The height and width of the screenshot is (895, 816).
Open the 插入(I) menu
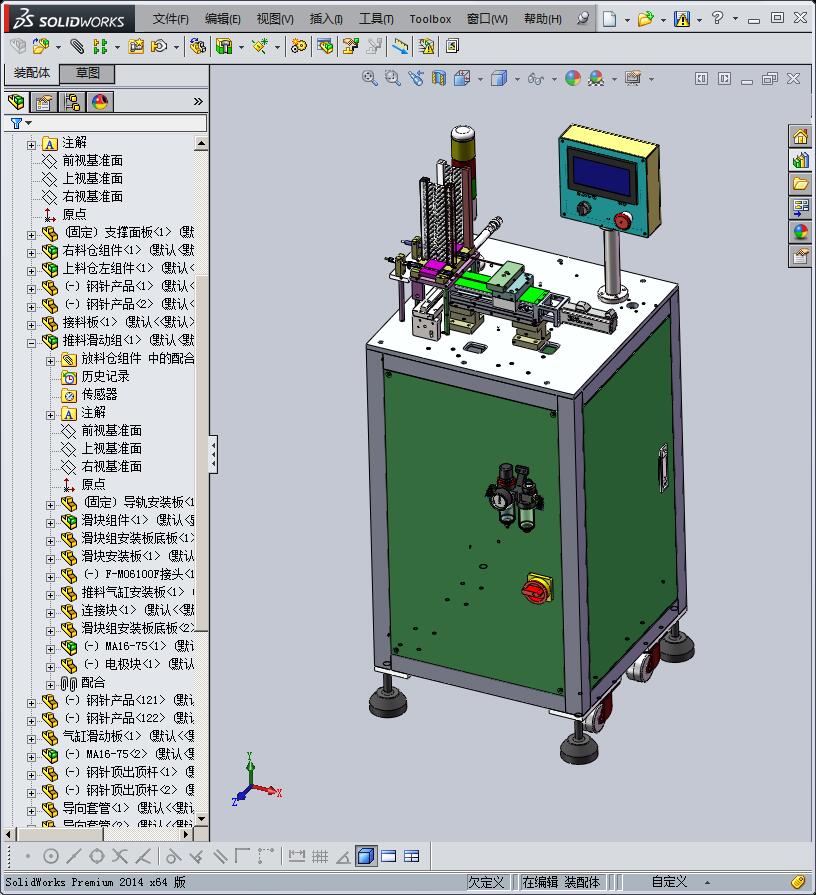tap(326, 19)
